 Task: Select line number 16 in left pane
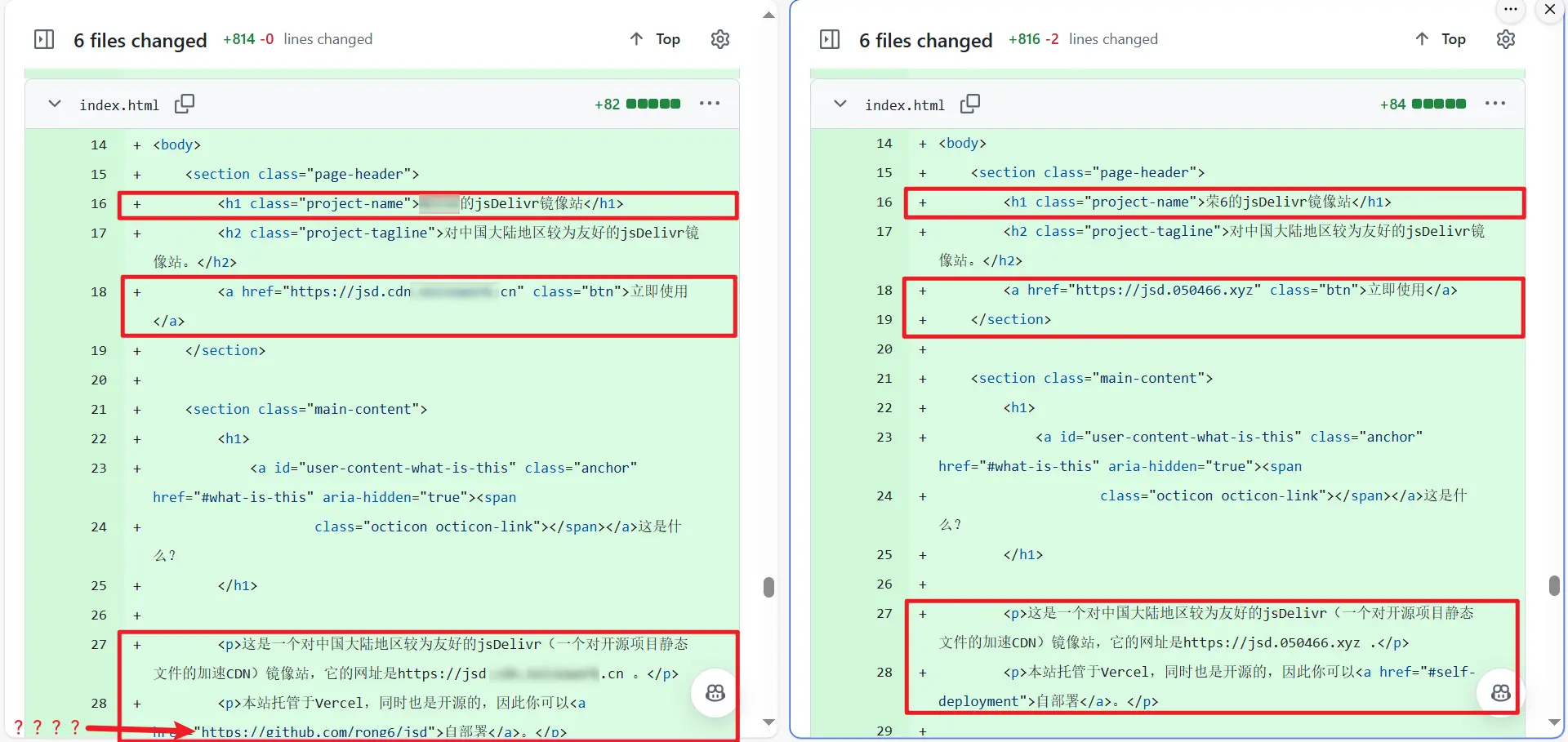click(99, 204)
